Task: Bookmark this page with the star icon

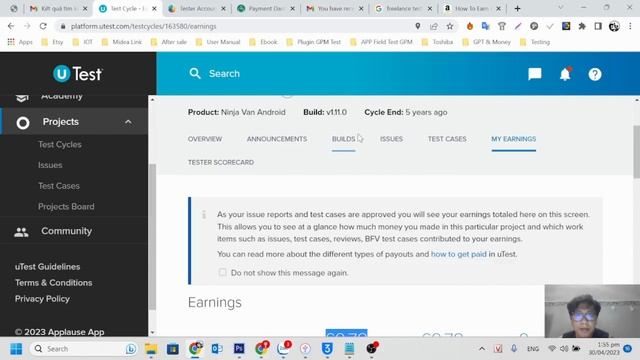Action: coord(450,26)
